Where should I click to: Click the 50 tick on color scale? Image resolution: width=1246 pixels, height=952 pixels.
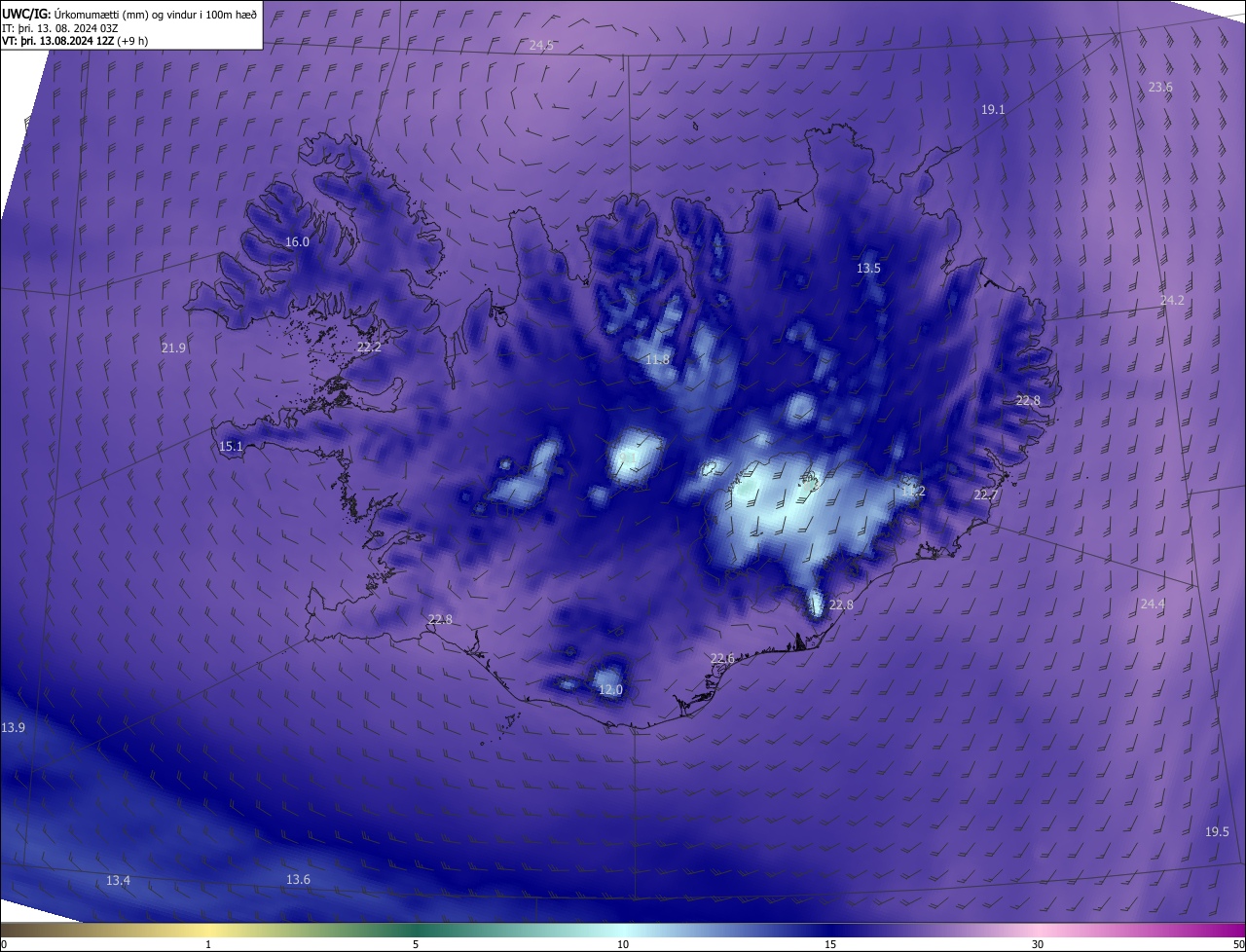(x=1238, y=945)
